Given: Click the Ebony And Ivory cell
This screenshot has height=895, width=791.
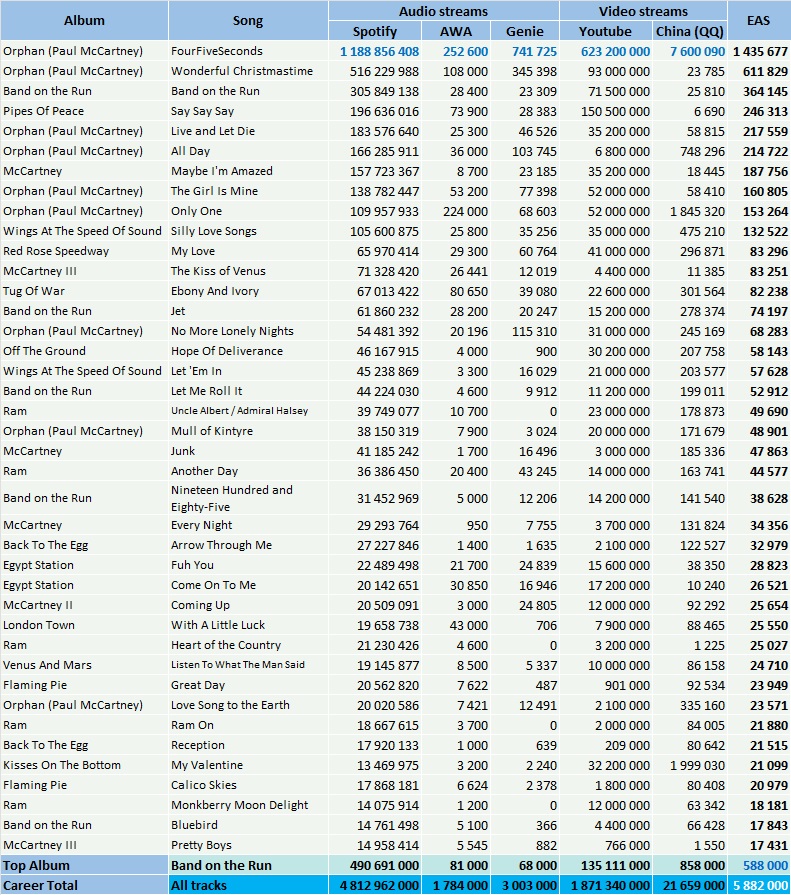Looking at the screenshot, I should [248, 291].
